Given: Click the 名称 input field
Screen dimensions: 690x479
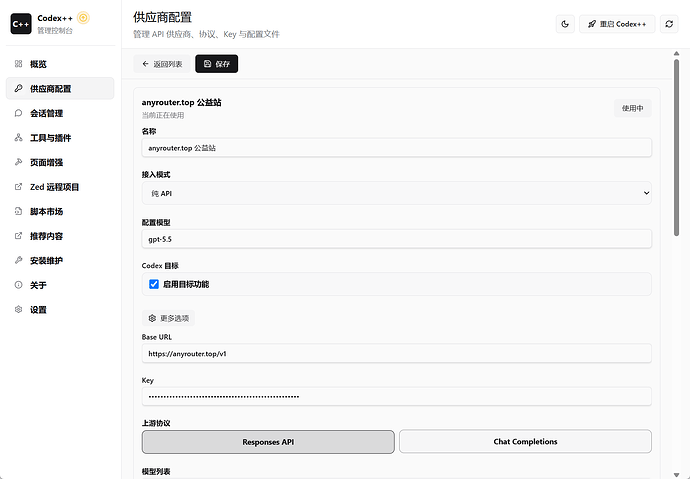Looking at the screenshot, I should tap(396, 148).
